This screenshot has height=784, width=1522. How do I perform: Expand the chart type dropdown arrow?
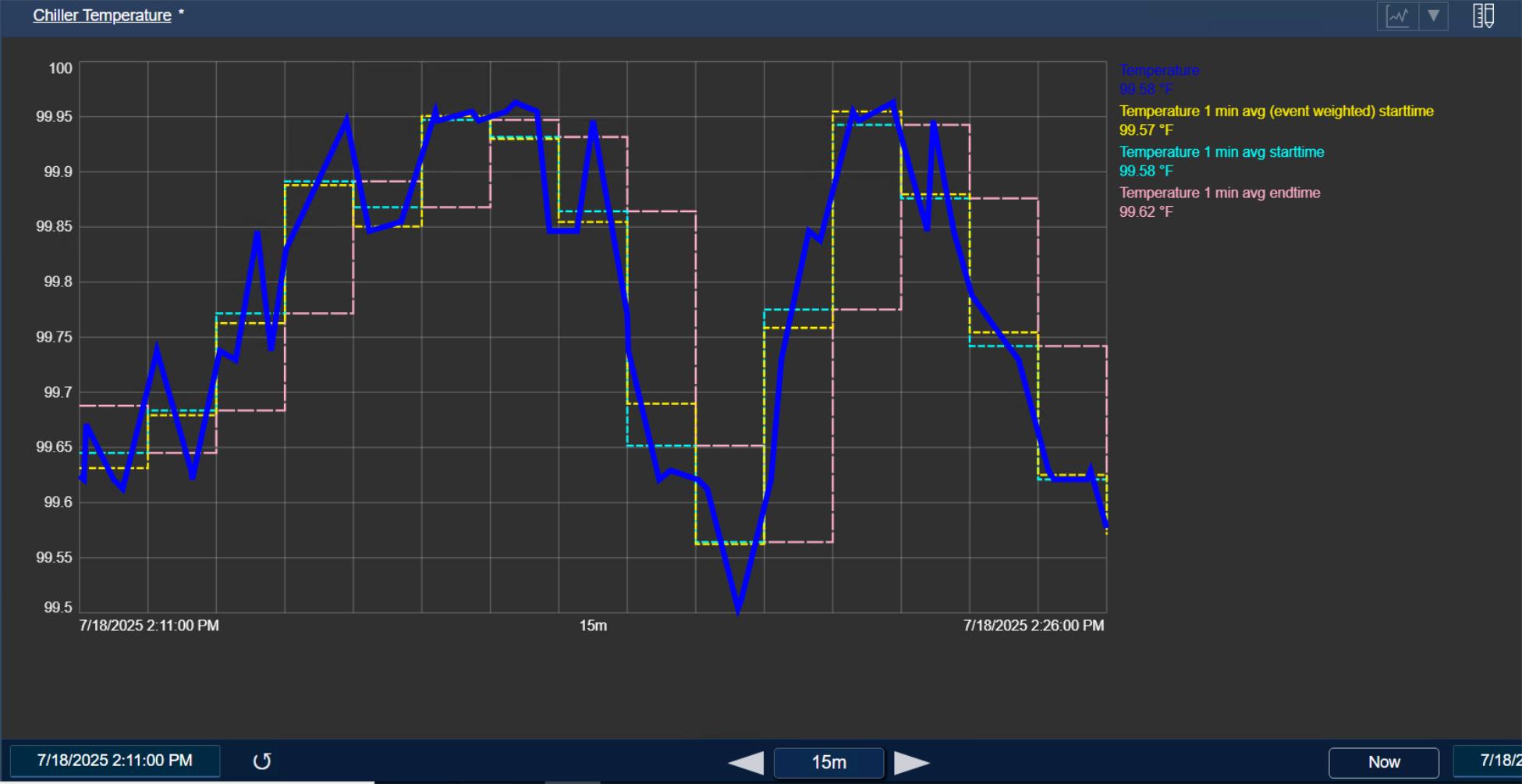[1433, 16]
